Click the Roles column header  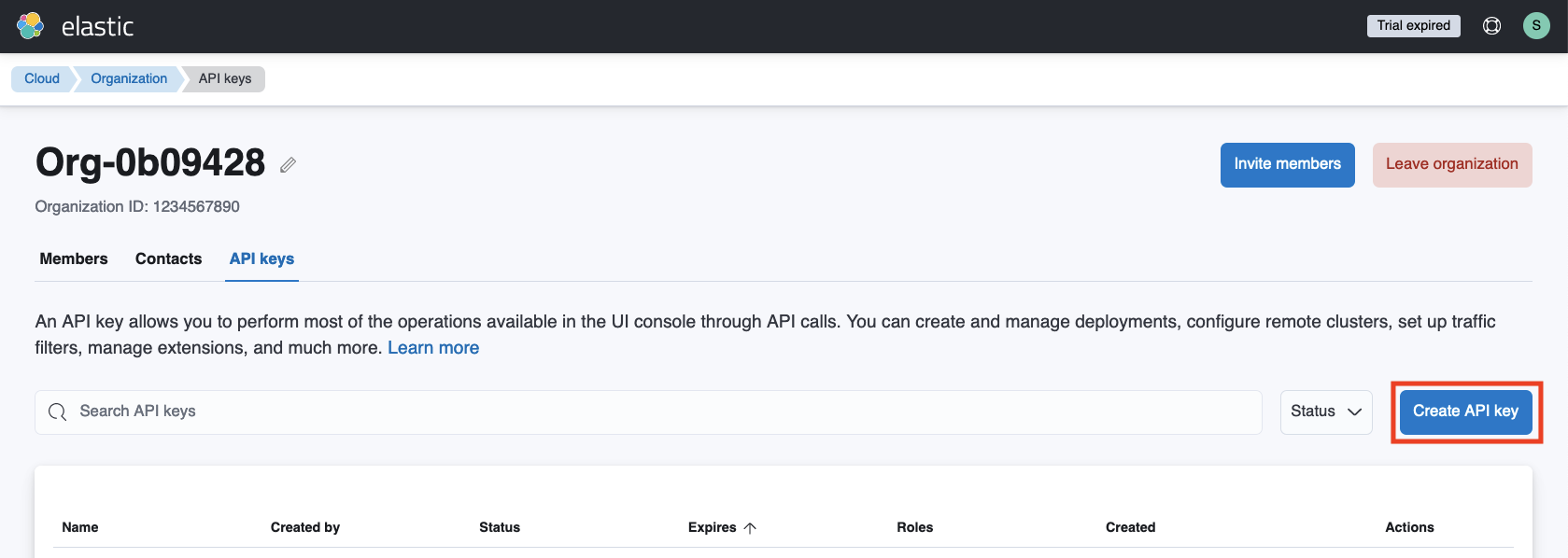915,527
